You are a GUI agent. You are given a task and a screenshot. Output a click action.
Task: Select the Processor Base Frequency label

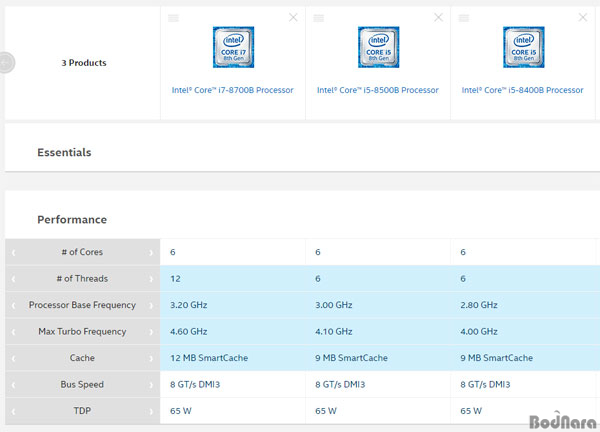click(x=82, y=305)
